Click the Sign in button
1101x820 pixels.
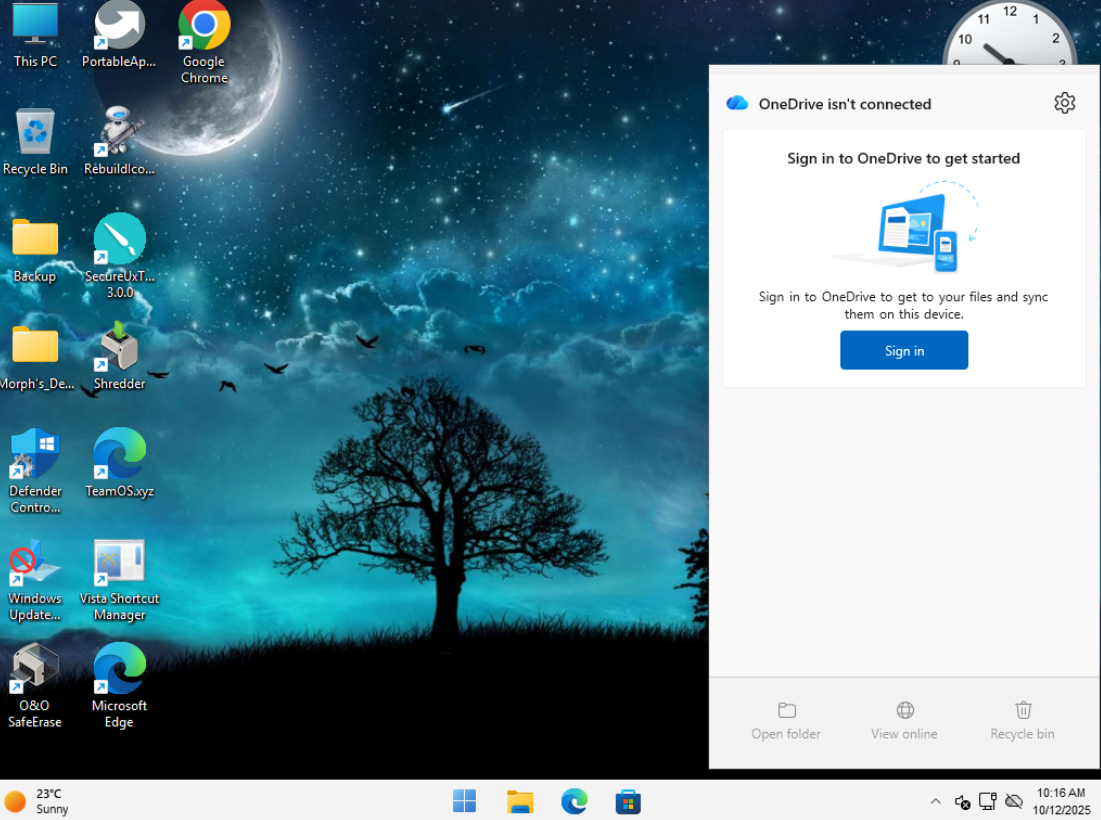(903, 351)
